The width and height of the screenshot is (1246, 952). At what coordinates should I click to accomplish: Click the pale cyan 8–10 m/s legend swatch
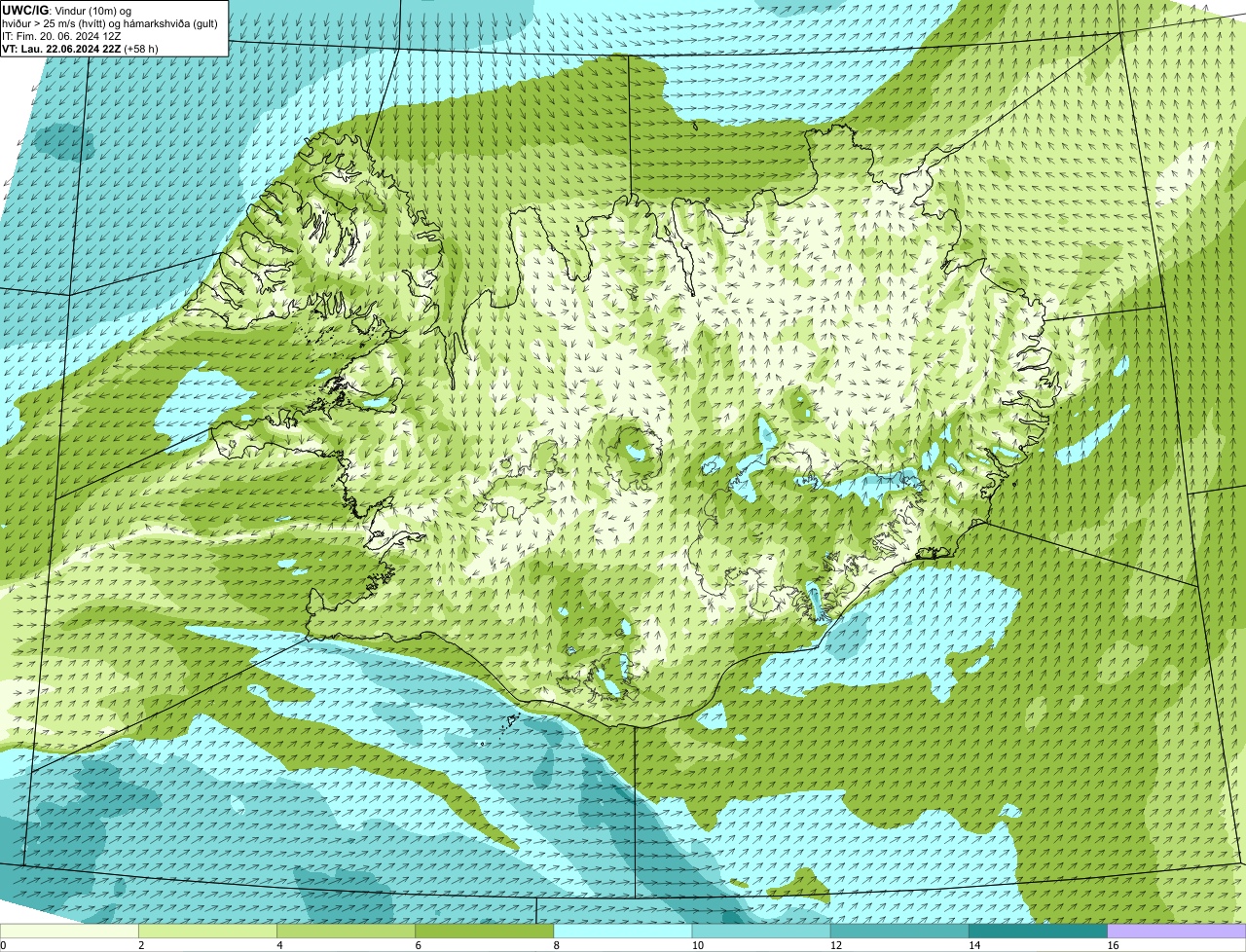click(x=623, y=932)
